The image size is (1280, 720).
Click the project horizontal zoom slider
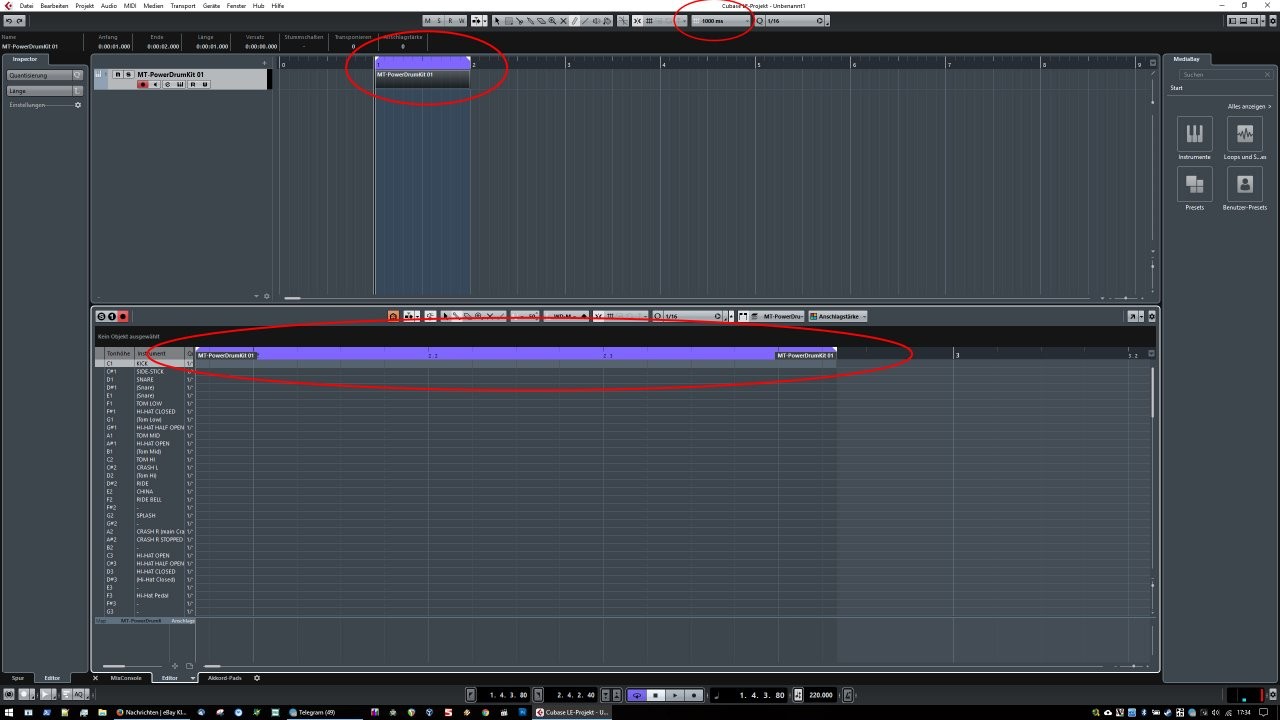pos(1125,297)
